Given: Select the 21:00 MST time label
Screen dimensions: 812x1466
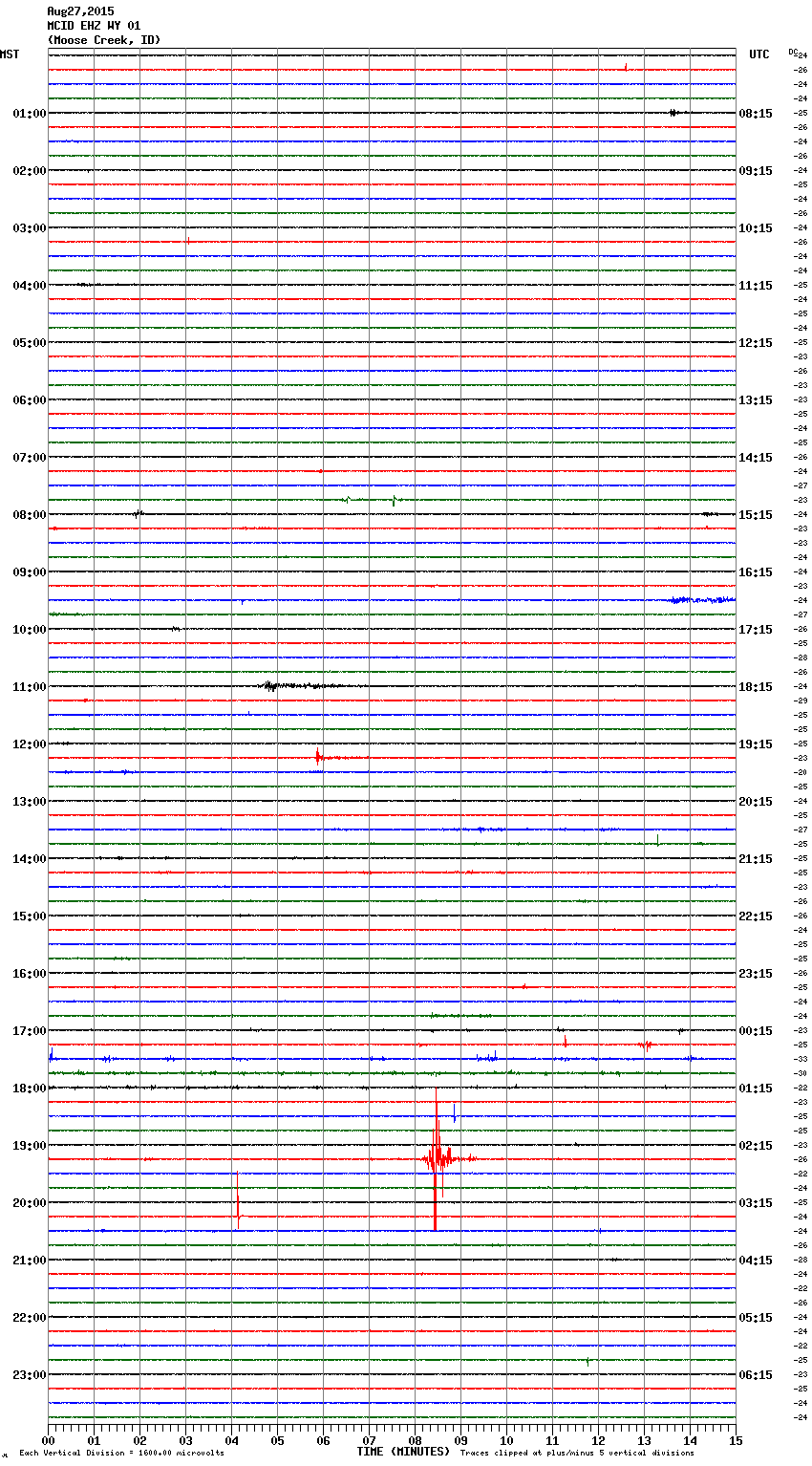Looking at the screenshot, I should click(30, 1261).
